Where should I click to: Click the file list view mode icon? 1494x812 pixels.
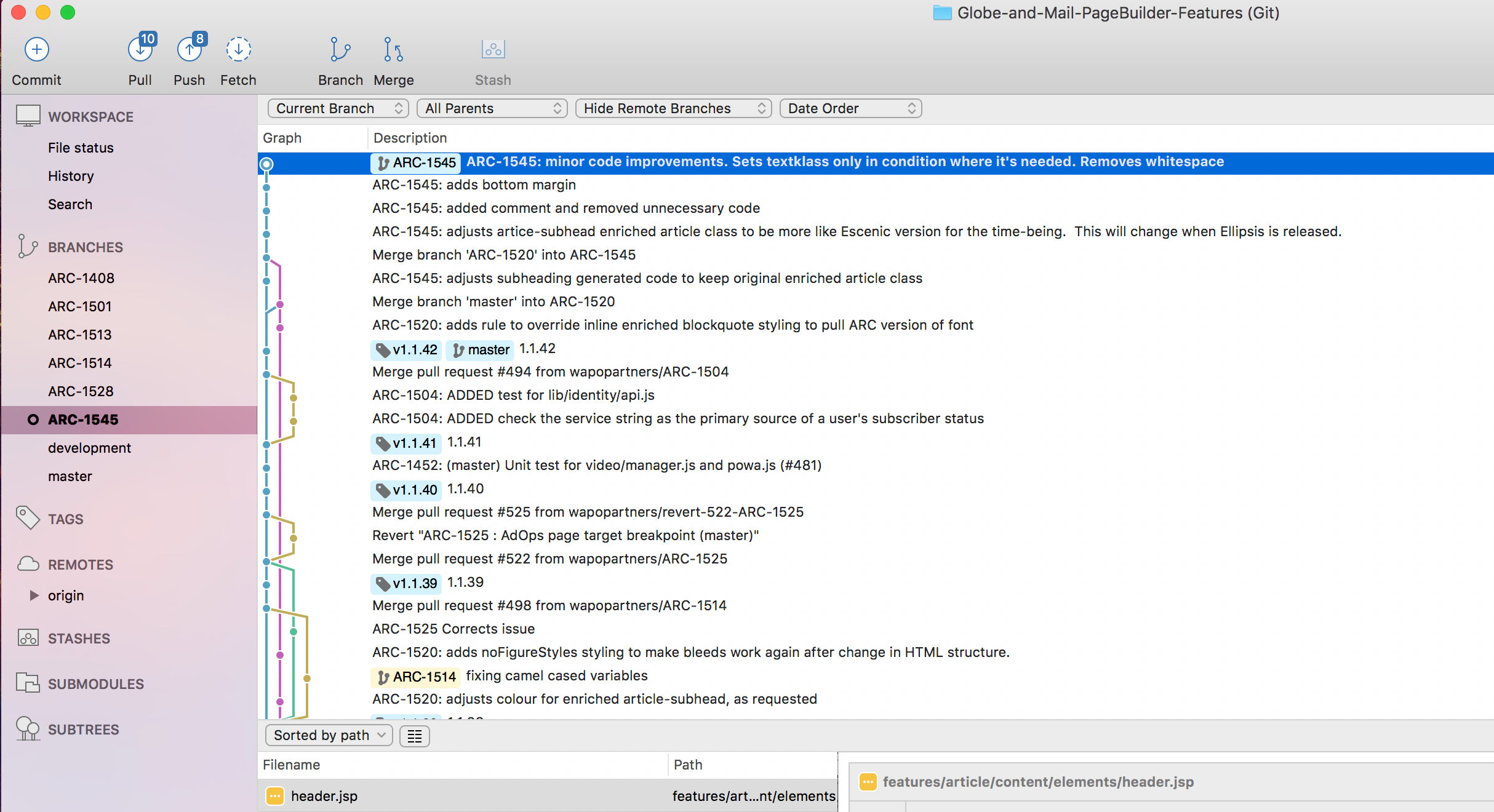coord(415,736)
